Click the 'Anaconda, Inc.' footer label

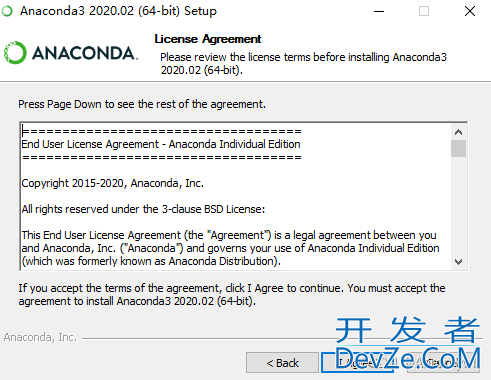tap(40, 337)
